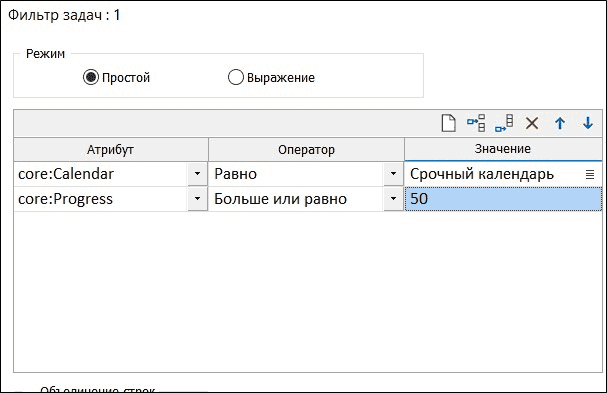
Task: Open the value picker icon for Срочный календарь
Action: 590,175
